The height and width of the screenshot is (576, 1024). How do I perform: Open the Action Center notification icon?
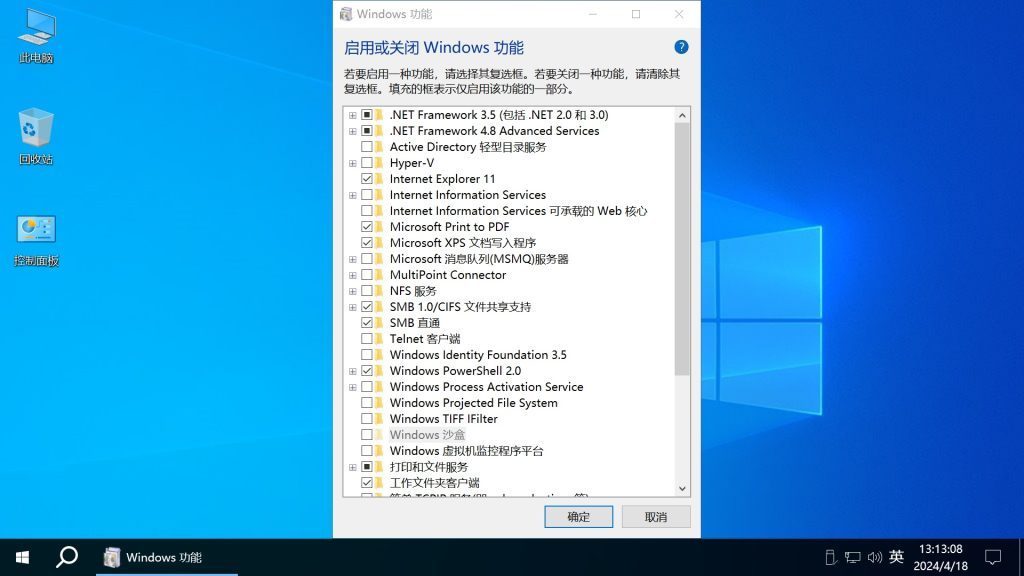click(992, 557)
